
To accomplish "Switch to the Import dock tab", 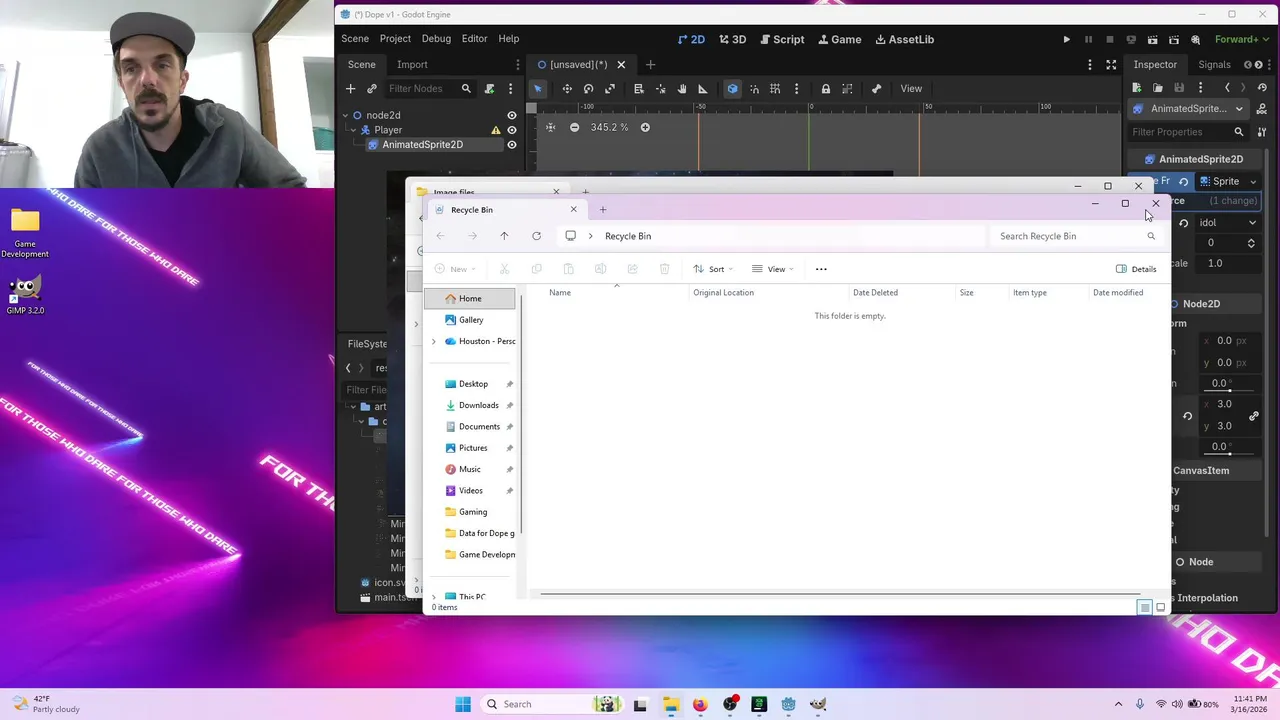I will (412, 64).
